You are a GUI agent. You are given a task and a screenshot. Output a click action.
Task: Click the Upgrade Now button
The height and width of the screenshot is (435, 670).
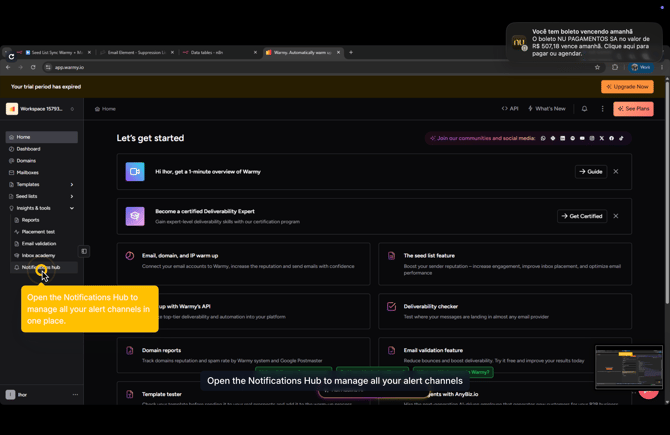click(627, 87)
